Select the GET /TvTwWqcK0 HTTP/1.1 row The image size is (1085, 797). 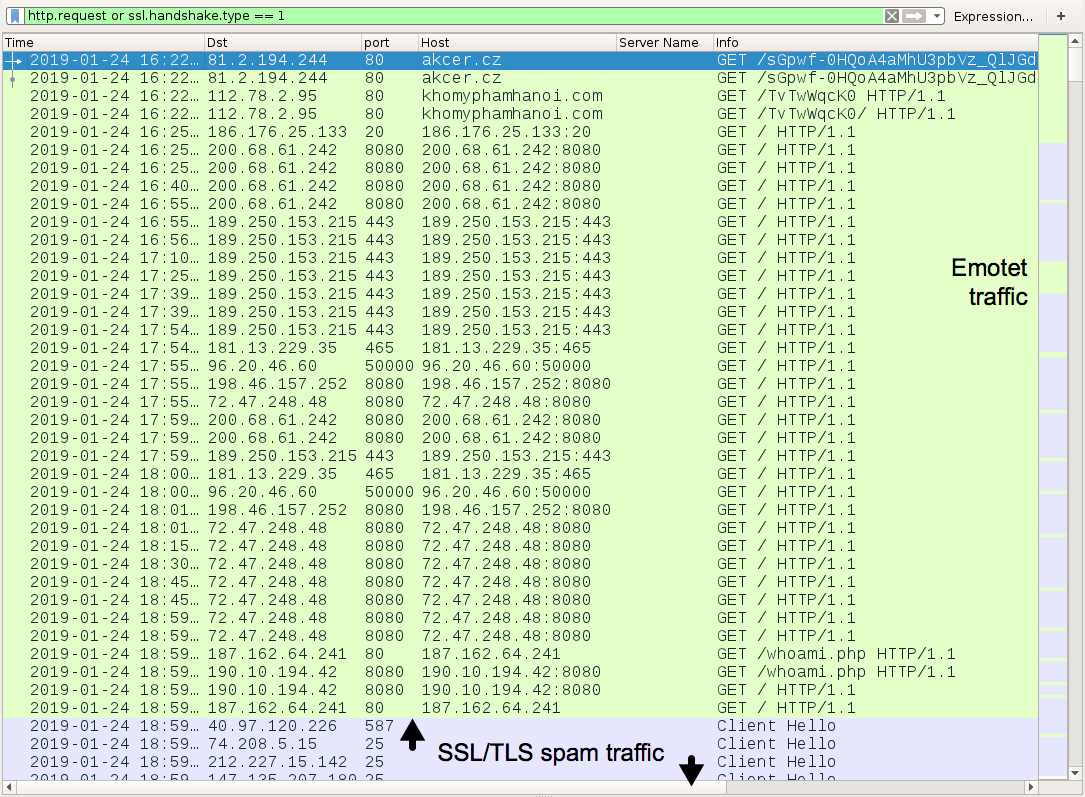pos(520,96)
